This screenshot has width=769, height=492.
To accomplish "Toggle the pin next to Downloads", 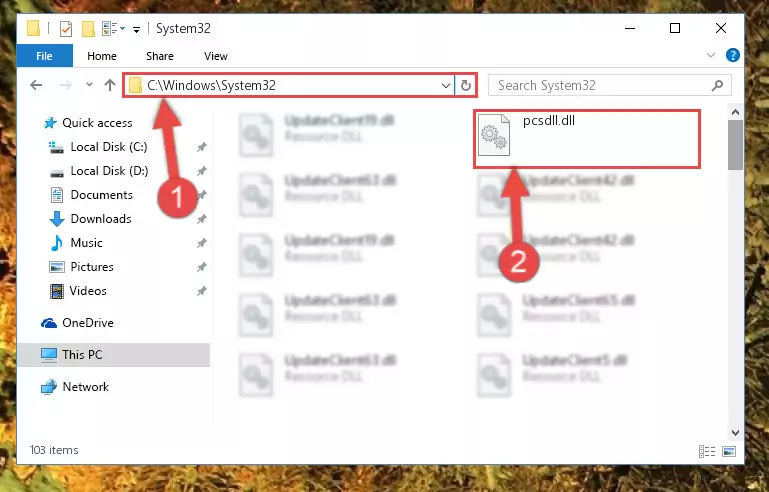I will 202,219.
